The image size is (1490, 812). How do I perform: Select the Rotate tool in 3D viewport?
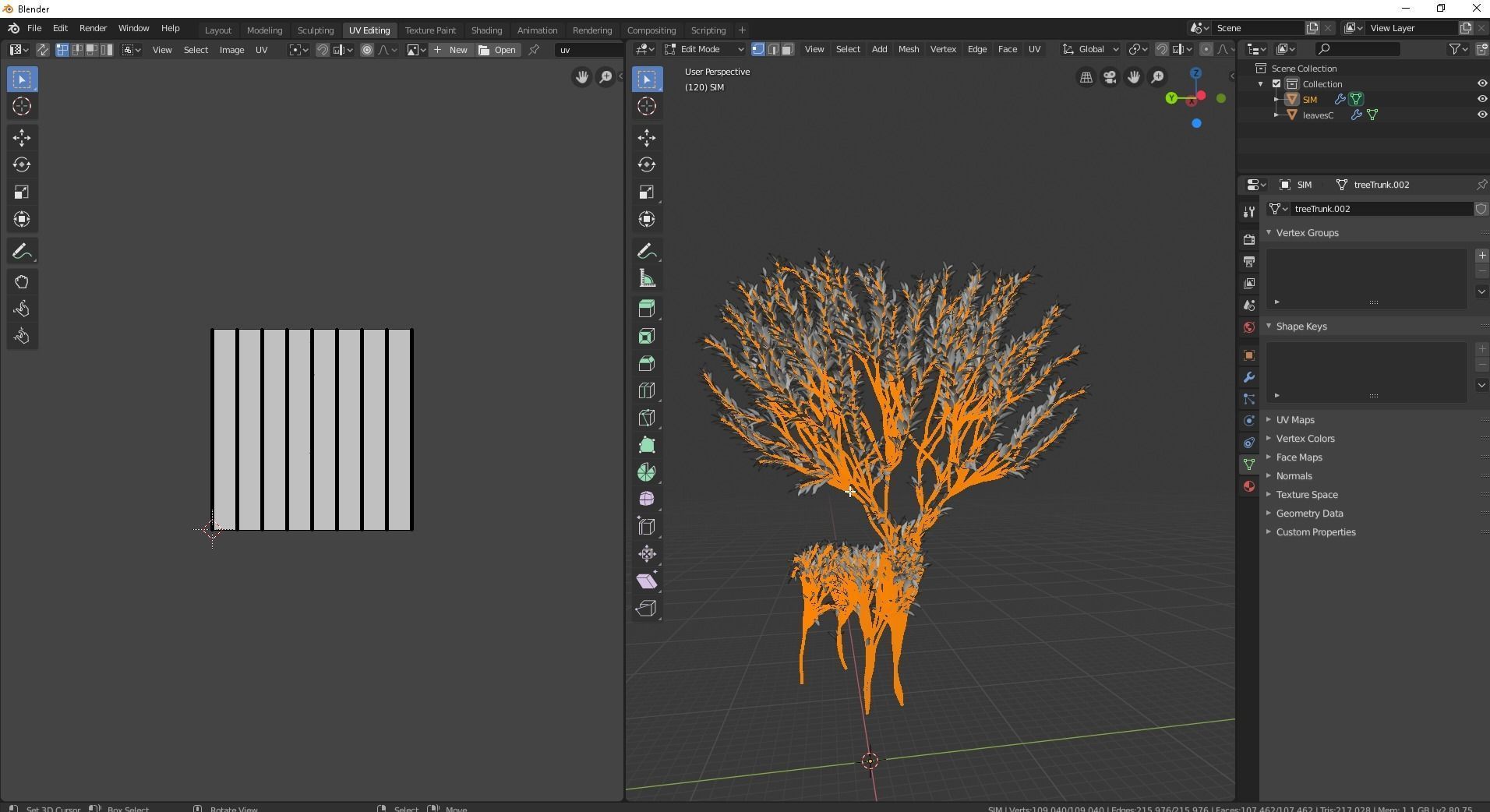(x=647, y=164)
